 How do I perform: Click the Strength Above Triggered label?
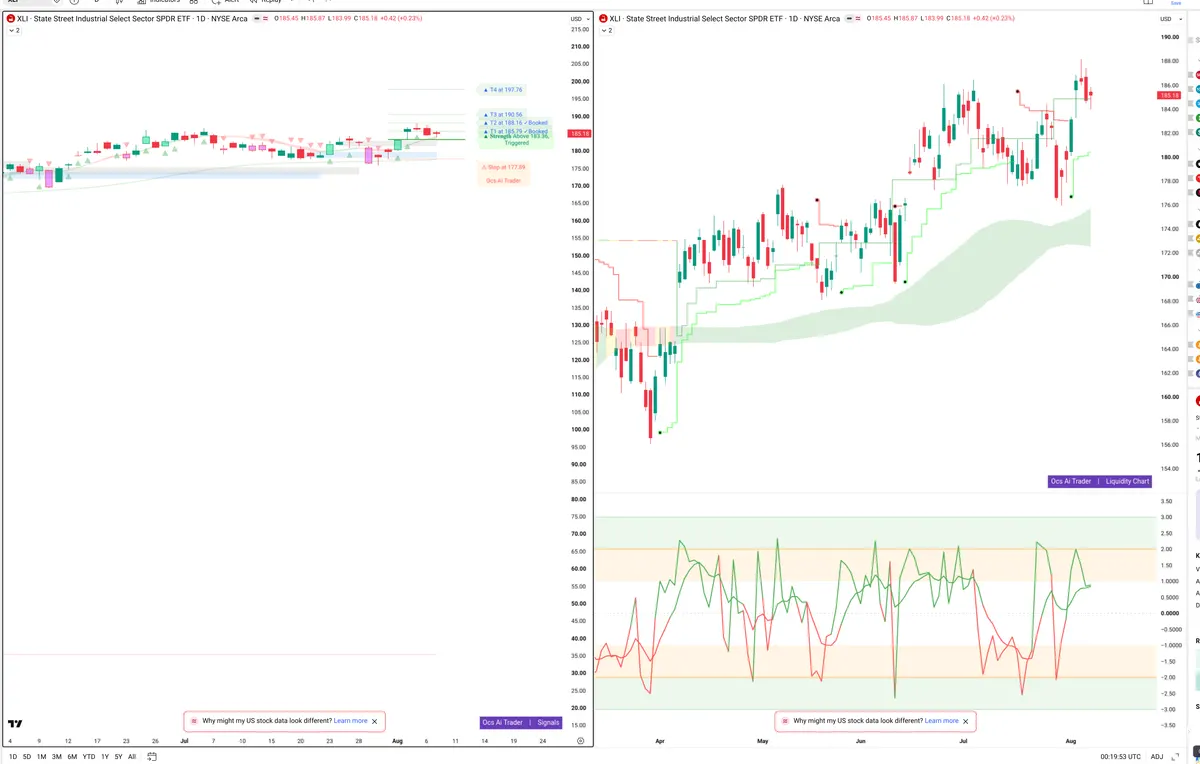(x=516, y=139)
